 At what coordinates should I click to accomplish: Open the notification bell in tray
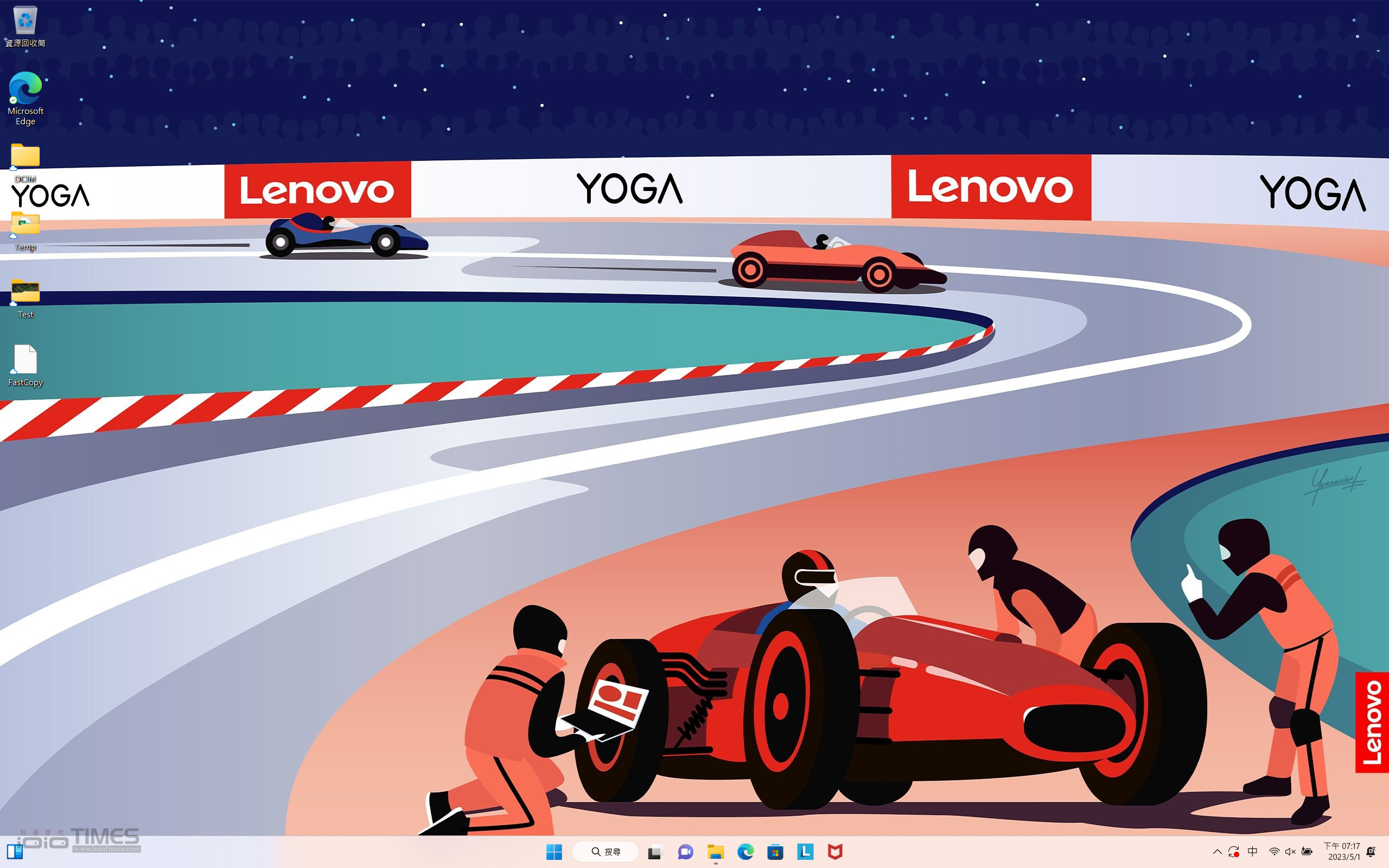(1371, 852)
